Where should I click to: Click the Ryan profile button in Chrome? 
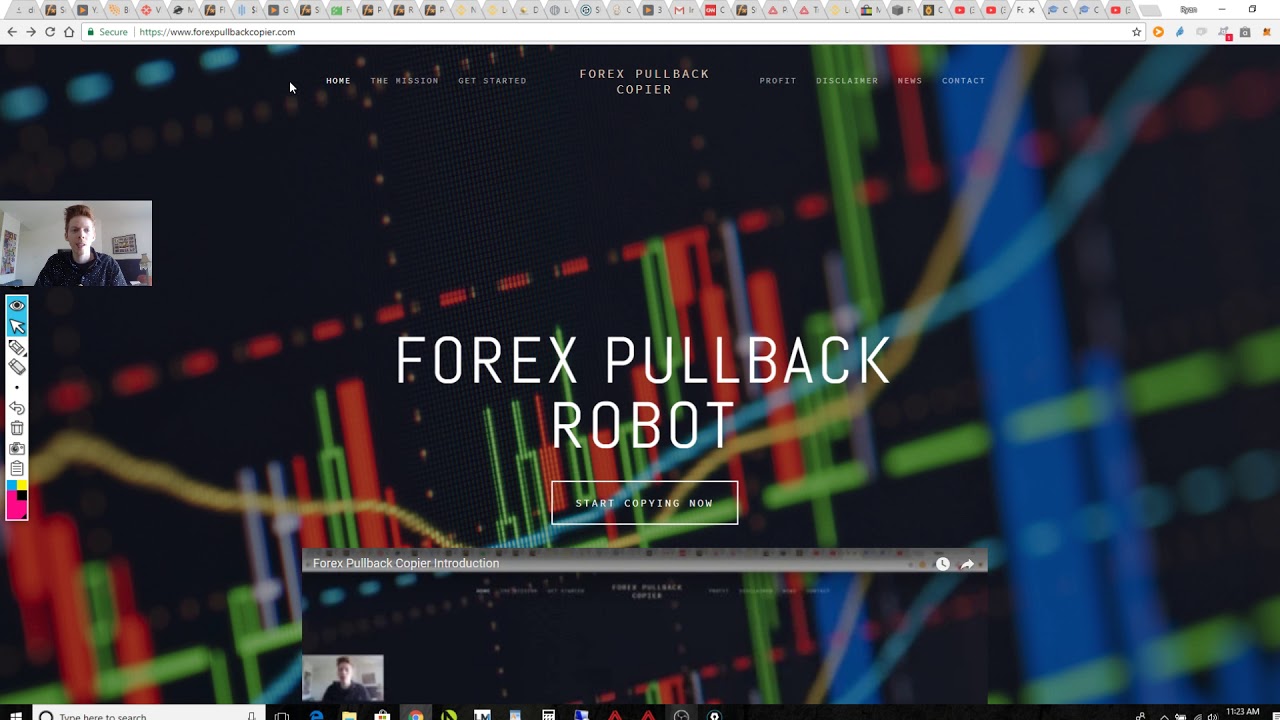click(1188, 10)
